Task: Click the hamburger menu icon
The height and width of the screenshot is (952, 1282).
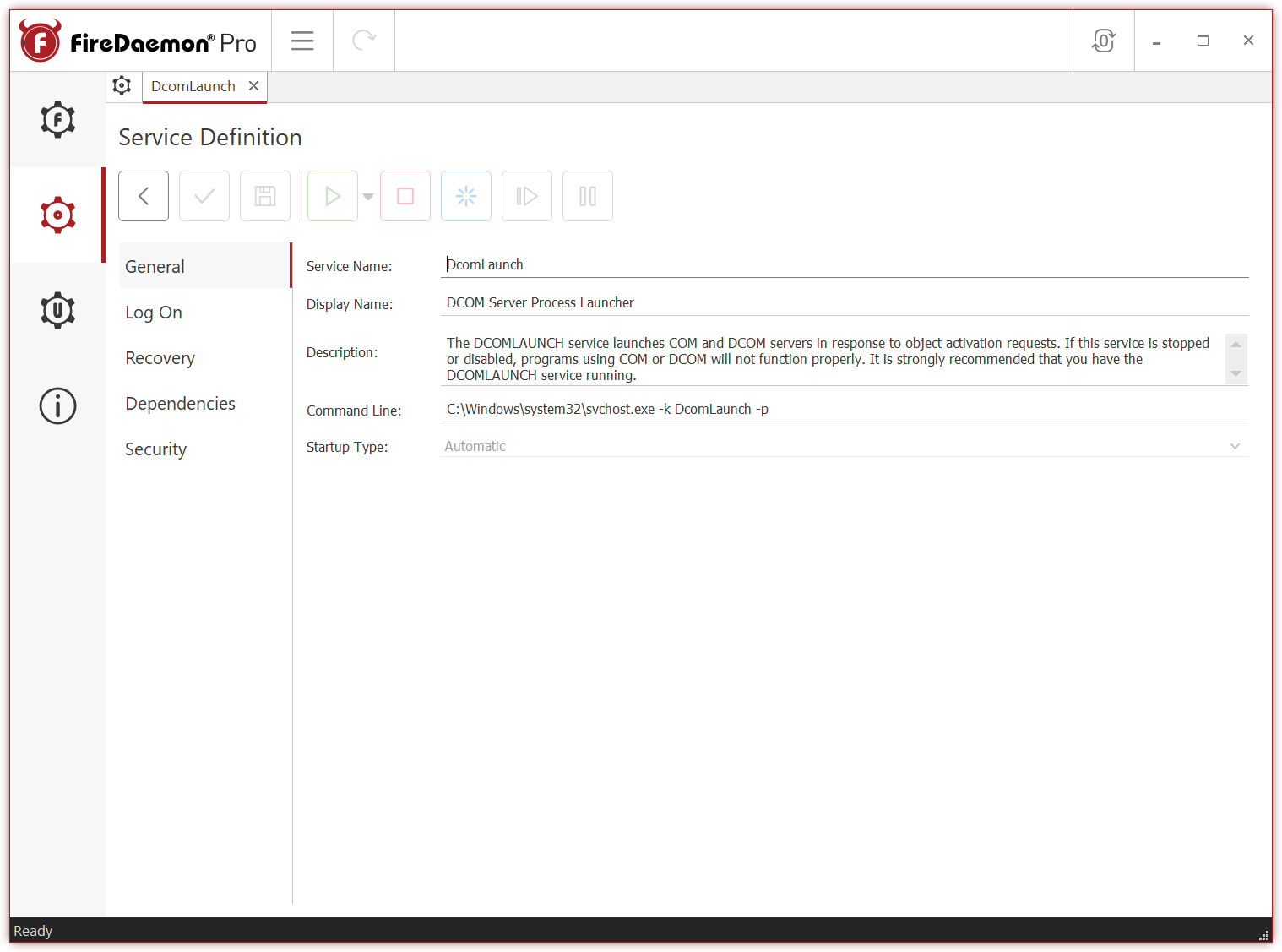Action: coord(302,41)
